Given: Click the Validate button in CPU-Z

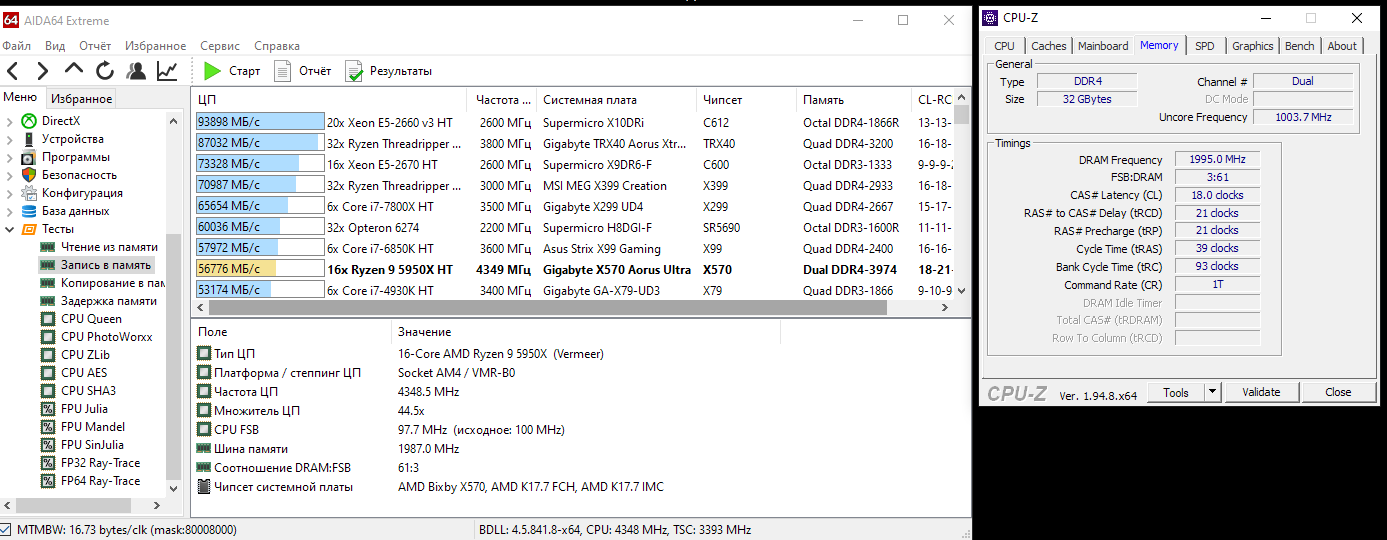Looking at the screenshot, I should click(1261, 392).
